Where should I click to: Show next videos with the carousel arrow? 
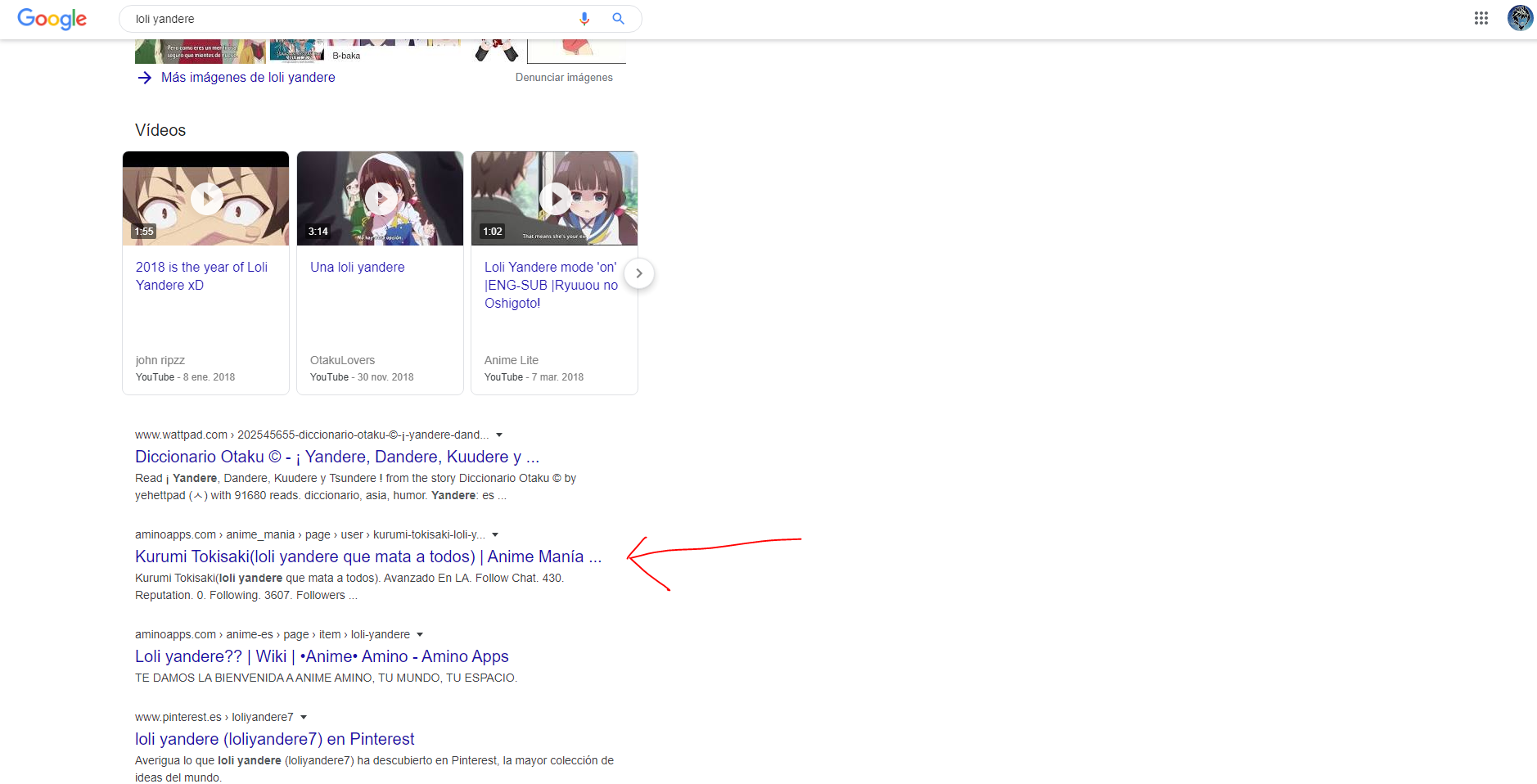tap(639, 273)
